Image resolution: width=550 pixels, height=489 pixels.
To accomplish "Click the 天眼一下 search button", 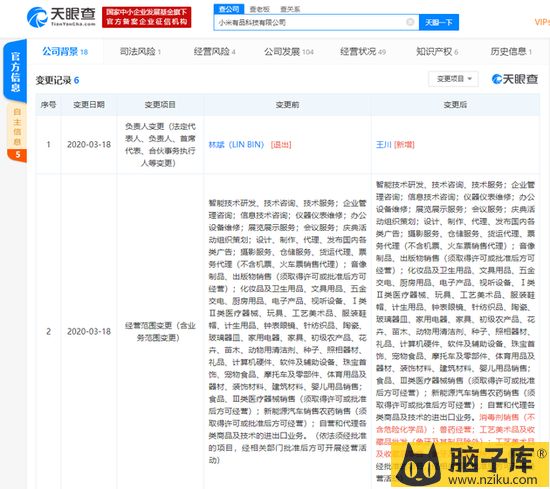I will pyautogui.click(x=438, y=22).
